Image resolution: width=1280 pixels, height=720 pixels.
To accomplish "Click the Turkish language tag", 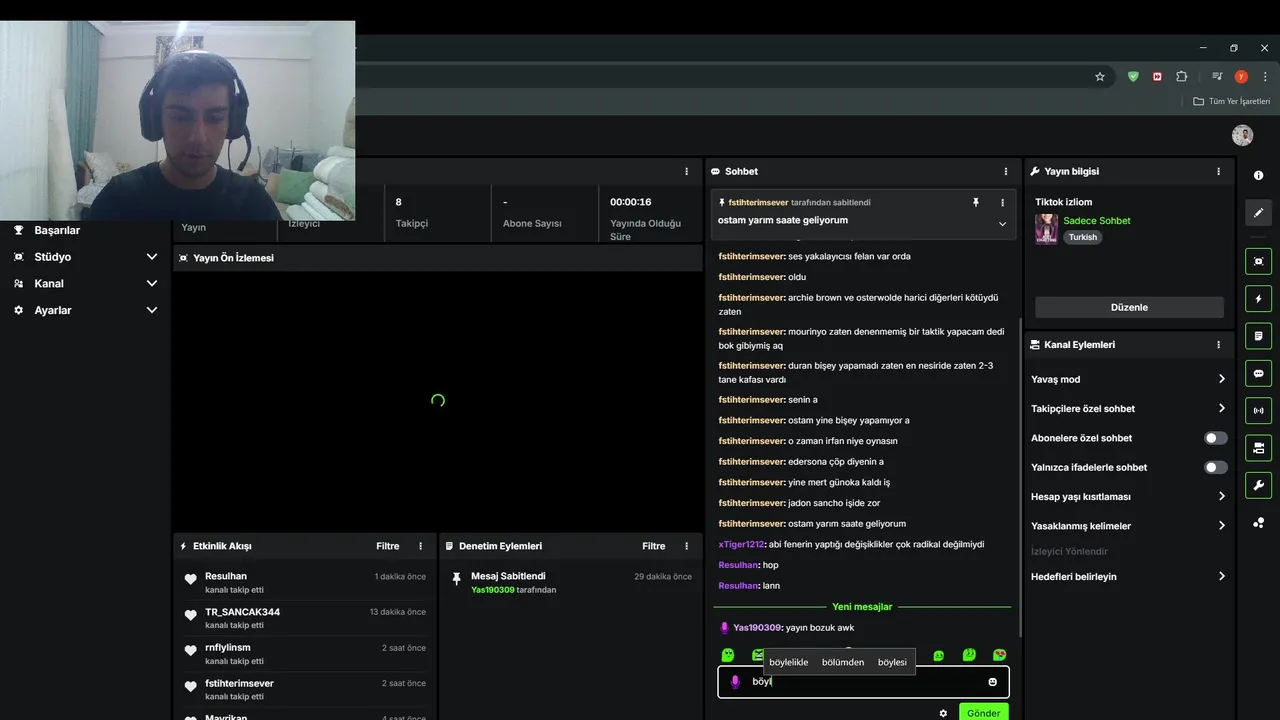I will (1082, 237).
